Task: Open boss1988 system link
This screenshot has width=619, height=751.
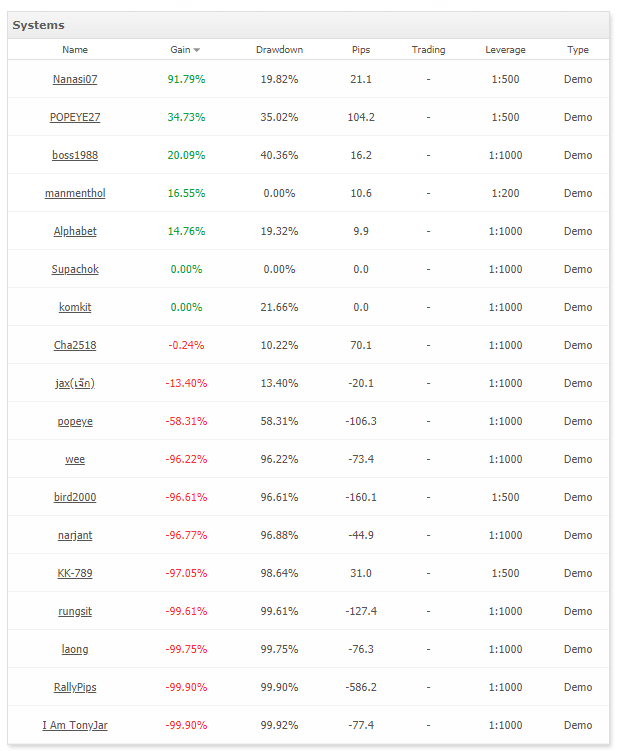Action: click(75, 155)
